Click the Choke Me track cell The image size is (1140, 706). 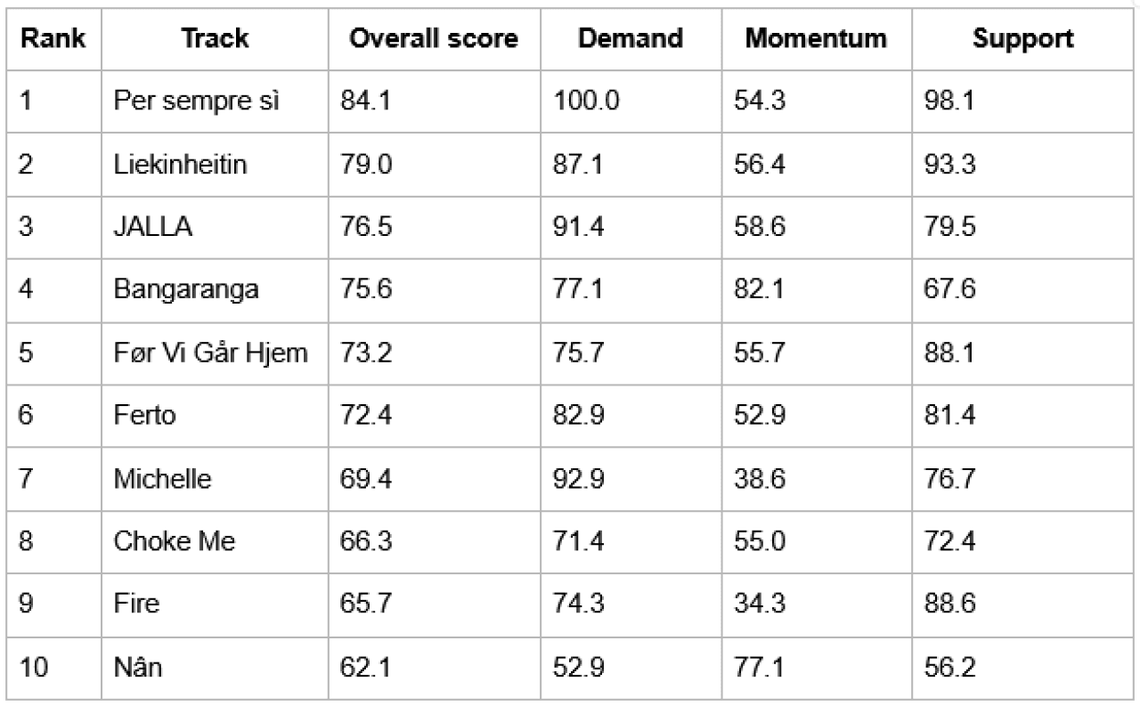[175, 541]
